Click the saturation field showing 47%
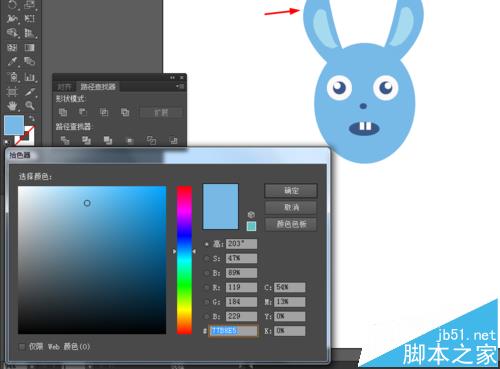Viewport: 500px width, 369px height. [x=241, y=258]
